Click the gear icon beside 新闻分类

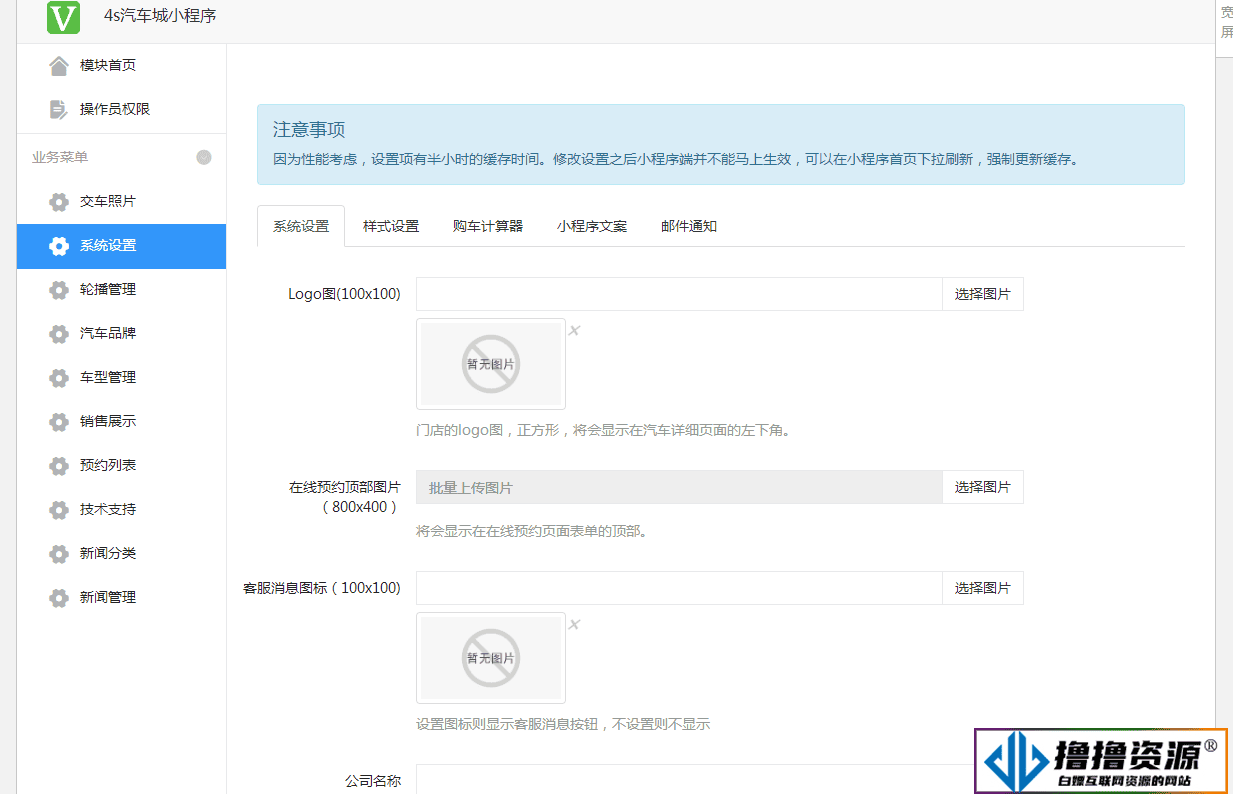tap(59, 553)
